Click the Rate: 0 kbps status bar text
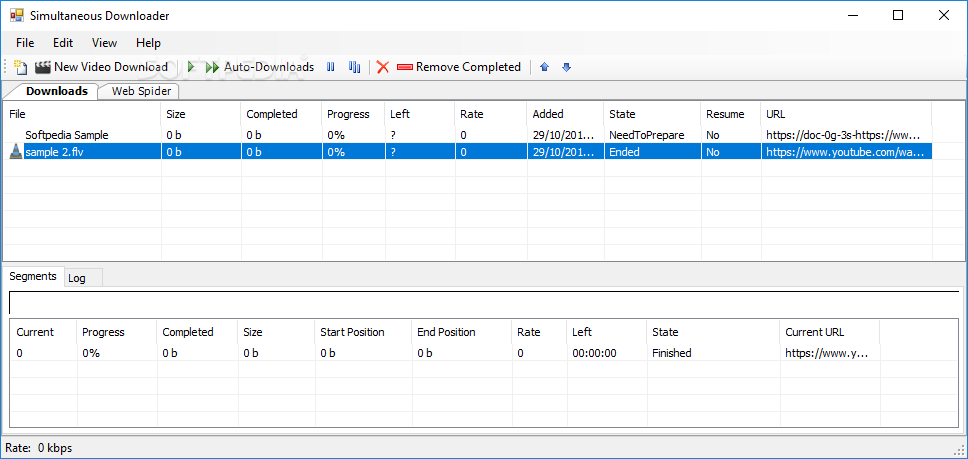968x459 pixels. tap(39, 448)
